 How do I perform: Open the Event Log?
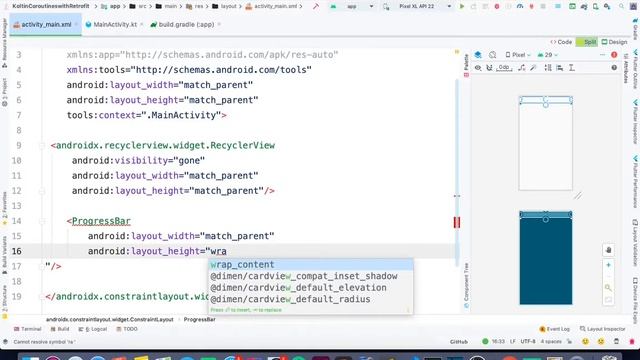[554, 329]
